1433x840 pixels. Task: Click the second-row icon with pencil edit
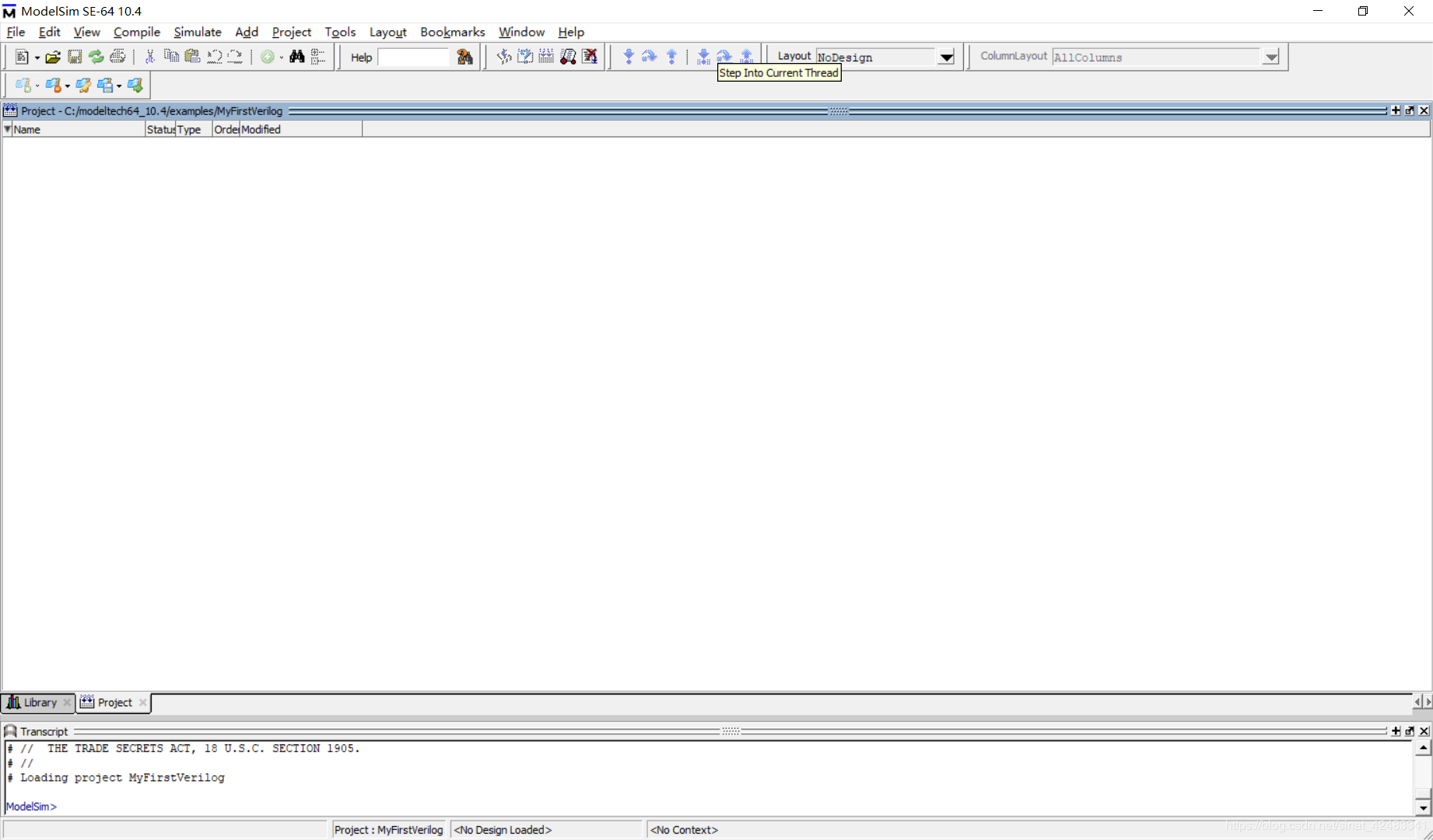pyautogui.click(x=83, y=86)
